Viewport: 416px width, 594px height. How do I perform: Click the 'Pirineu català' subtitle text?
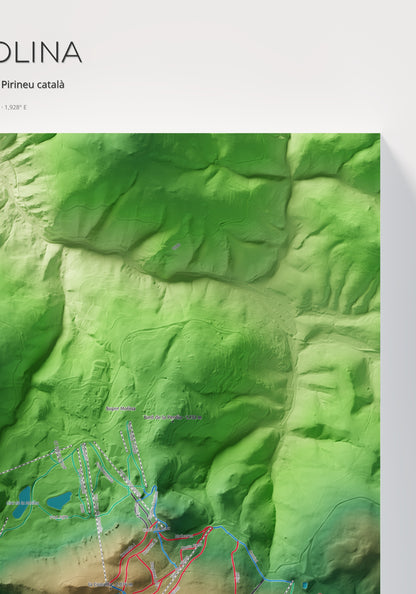tap(33, 84)
